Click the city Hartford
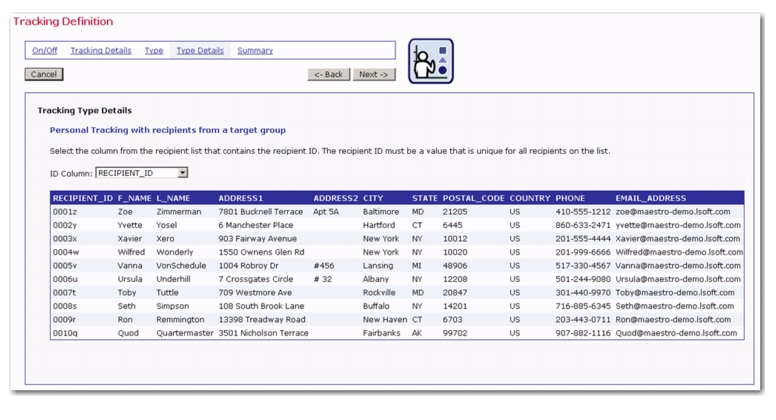Image resolution: width=776 pixels, height=420 pixels. tap(379, 225)
